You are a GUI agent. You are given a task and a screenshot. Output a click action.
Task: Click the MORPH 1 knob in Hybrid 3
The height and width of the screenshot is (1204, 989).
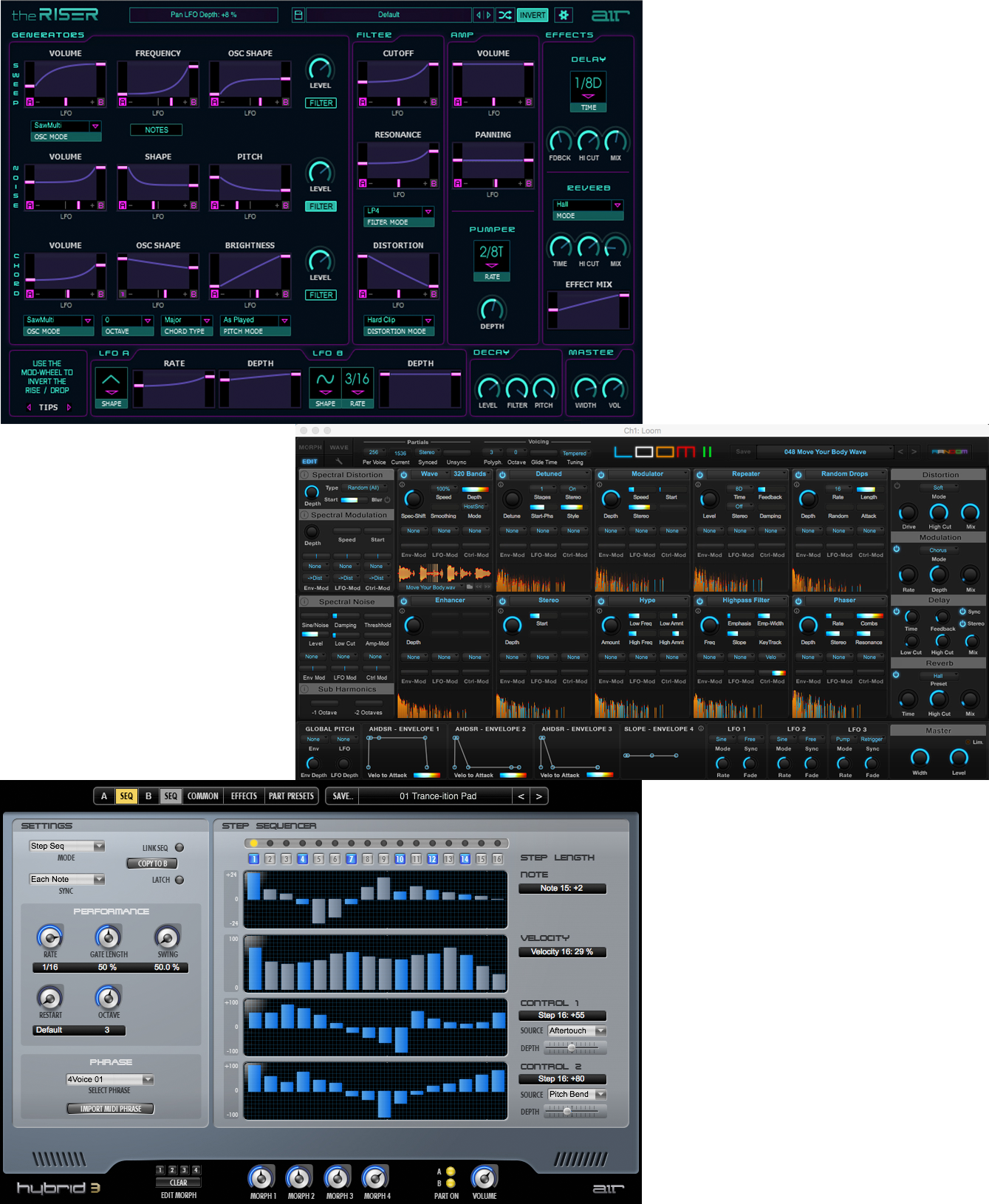(x=261, y=1177)
